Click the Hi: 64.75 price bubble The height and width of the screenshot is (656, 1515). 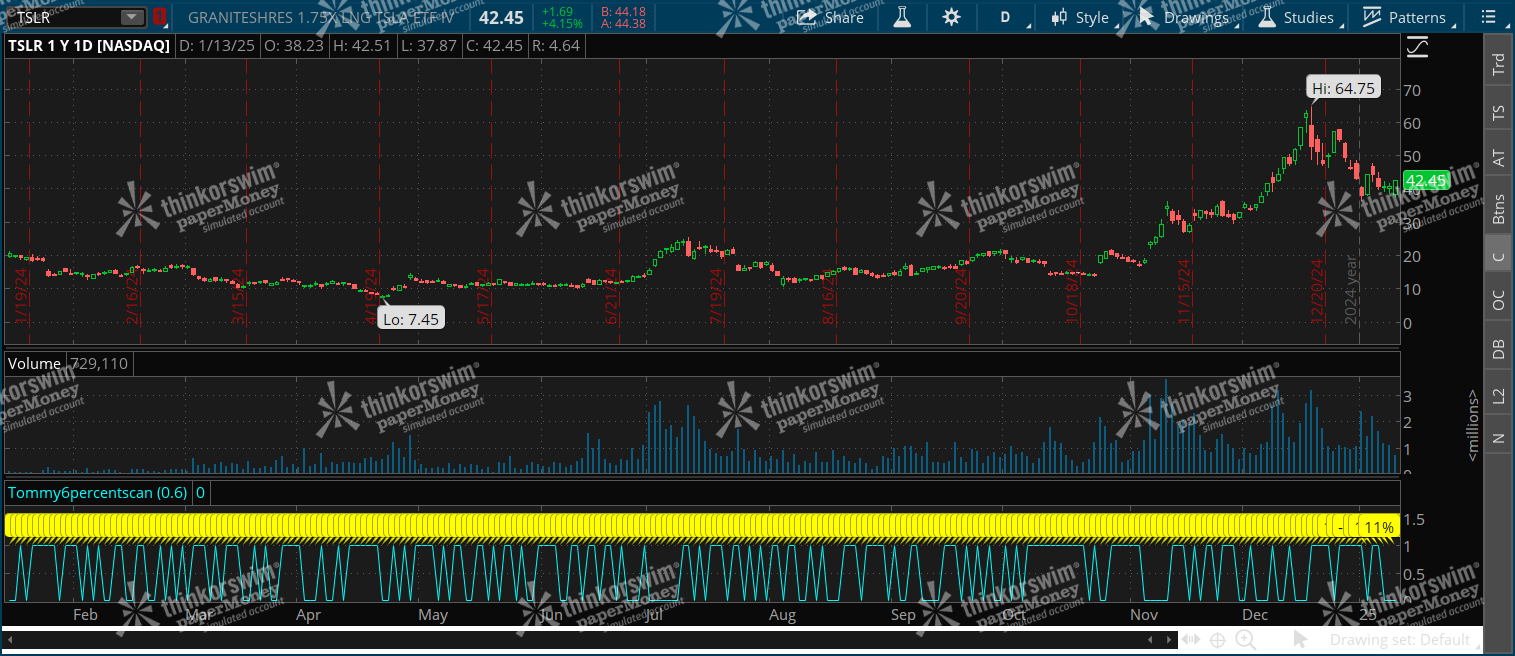(x=1343, y=88)
